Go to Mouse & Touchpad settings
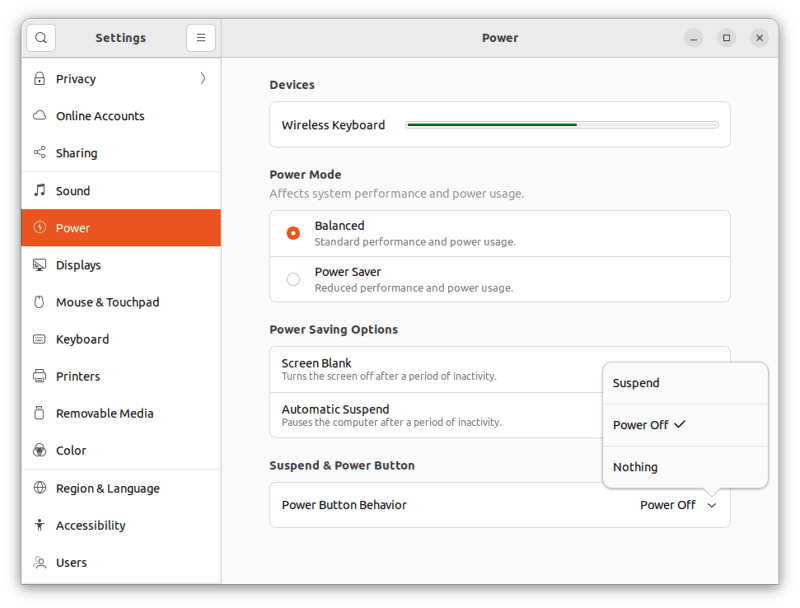This screenshot has width=800, height=608. pyautogui.click(x=121, y=302)
